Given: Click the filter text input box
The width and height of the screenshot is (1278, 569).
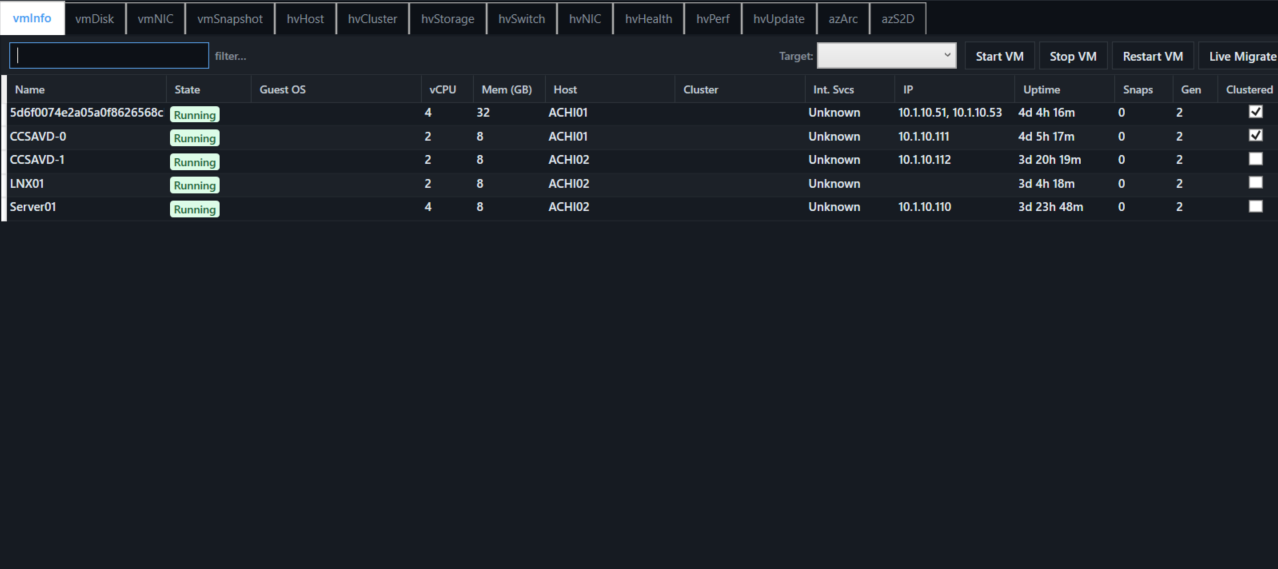Looking at the screenshot, I should pyautogui.click(x=109, y=56).
